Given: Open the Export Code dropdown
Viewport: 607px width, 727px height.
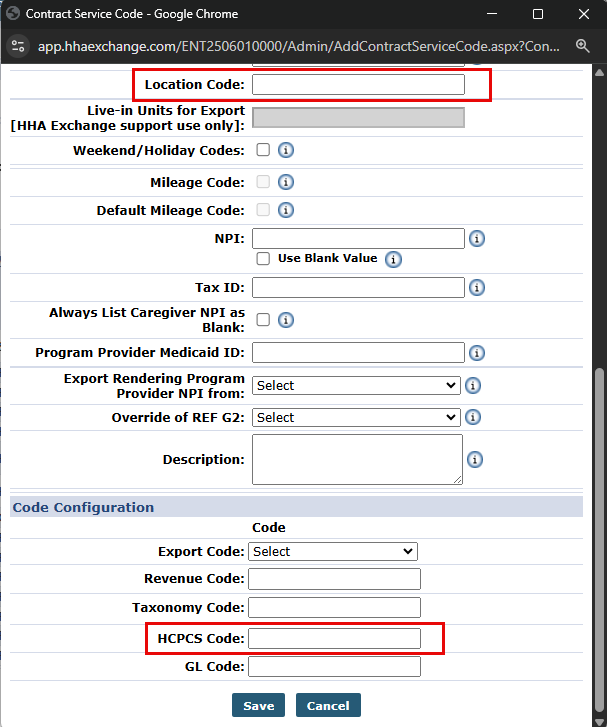Looking at the screenshot, I should pos(333,551).
